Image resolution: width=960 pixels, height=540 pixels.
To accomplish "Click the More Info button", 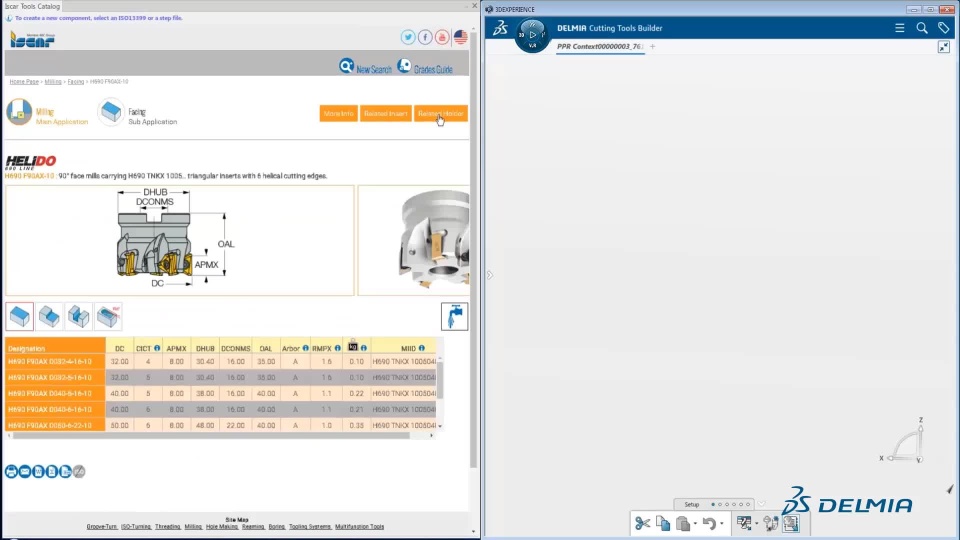I will click(x=339, y=113).
